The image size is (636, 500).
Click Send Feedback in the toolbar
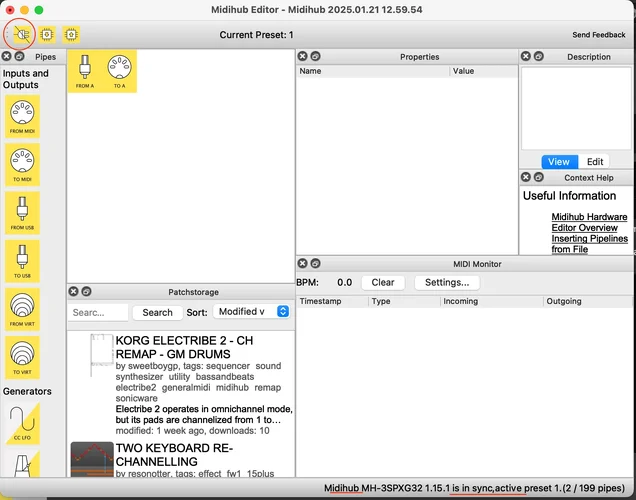tap(599, 35)
